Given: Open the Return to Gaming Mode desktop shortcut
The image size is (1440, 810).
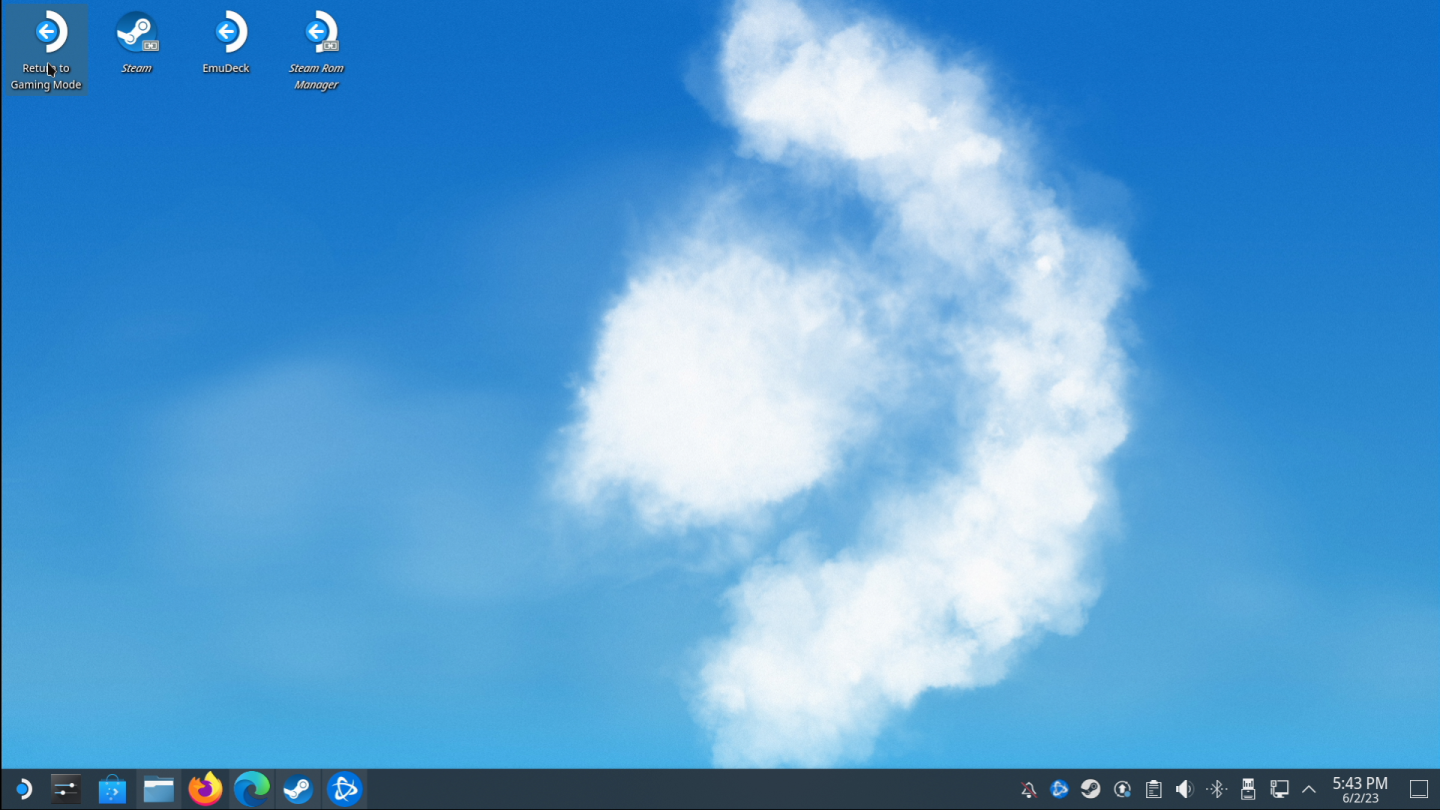Looking at the screenshot, I should 46,50.
